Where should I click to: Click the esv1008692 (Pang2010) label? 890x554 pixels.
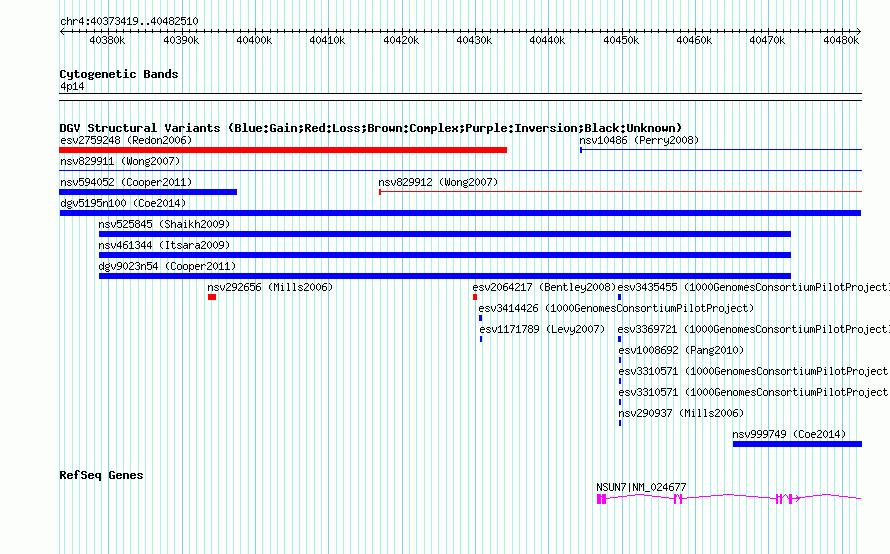pyautogui.click(x=681, y=350)
